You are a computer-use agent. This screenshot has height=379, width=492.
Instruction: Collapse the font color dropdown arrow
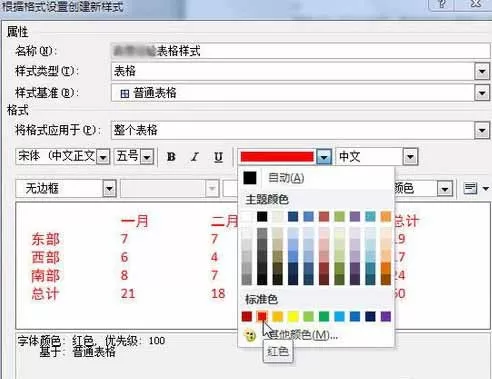point(324,156)
